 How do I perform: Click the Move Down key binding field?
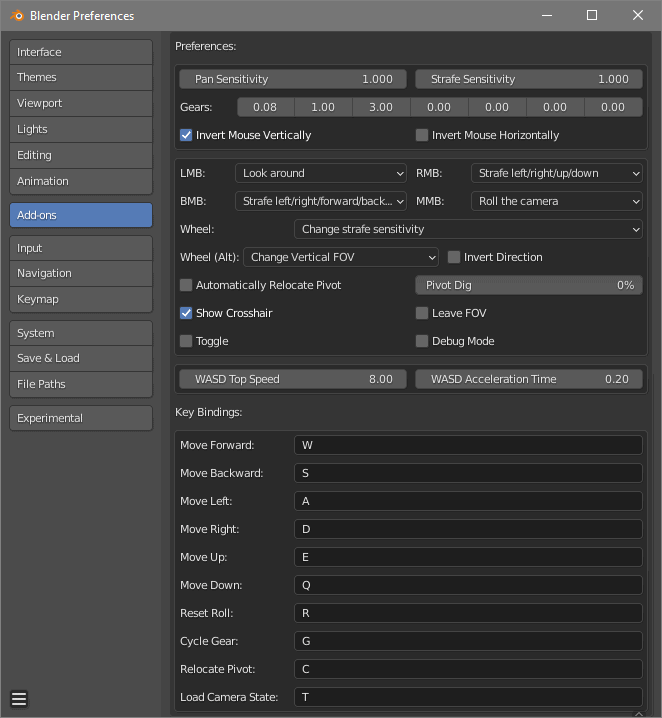tap(468, 585)
